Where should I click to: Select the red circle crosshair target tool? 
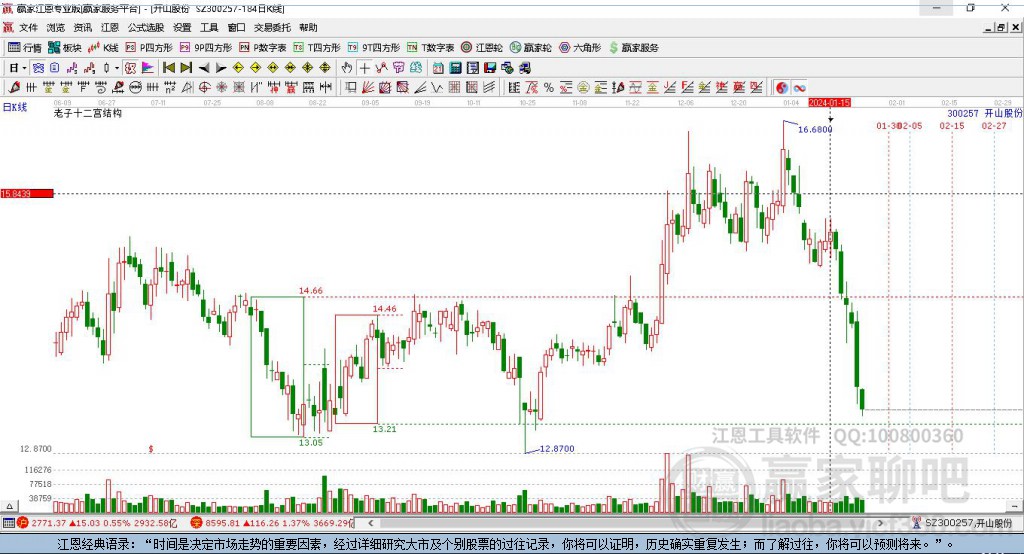(x=204, y=87)
